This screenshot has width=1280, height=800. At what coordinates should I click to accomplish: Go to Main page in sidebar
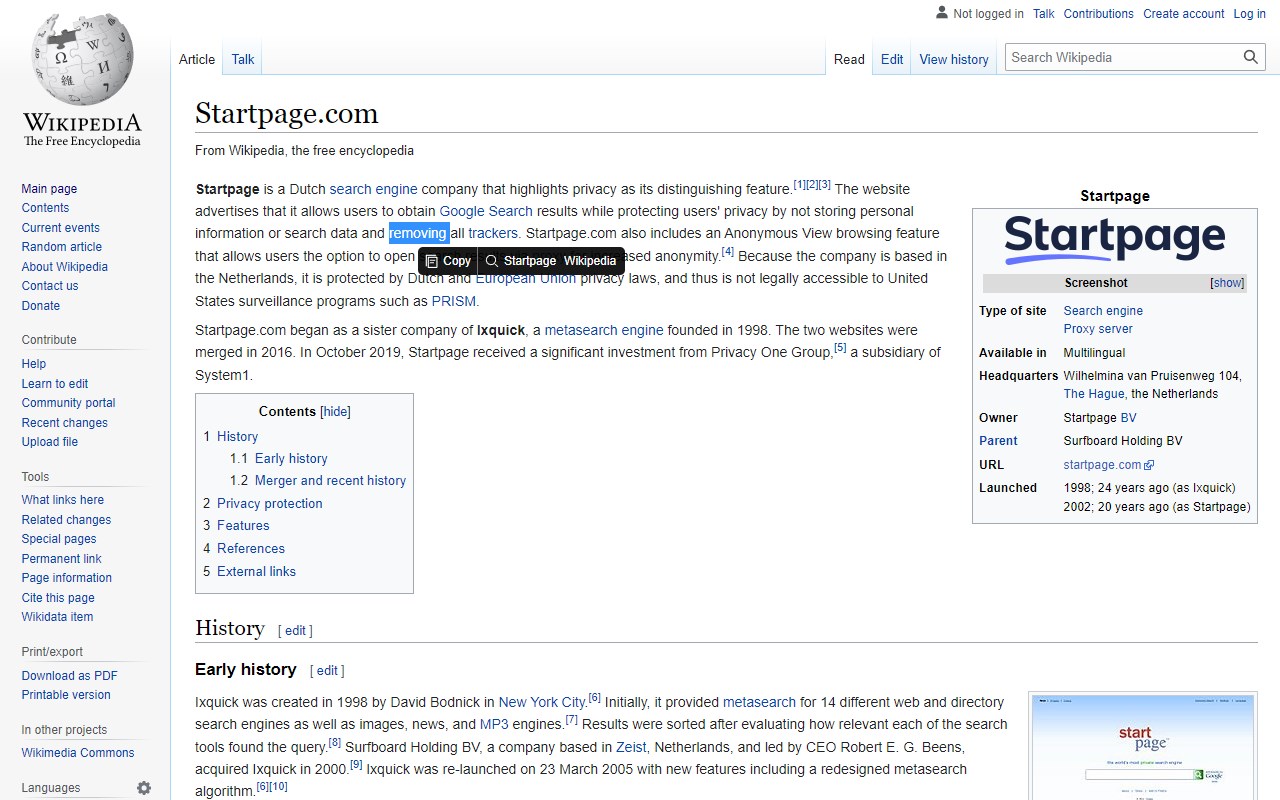tap(49, 189)
